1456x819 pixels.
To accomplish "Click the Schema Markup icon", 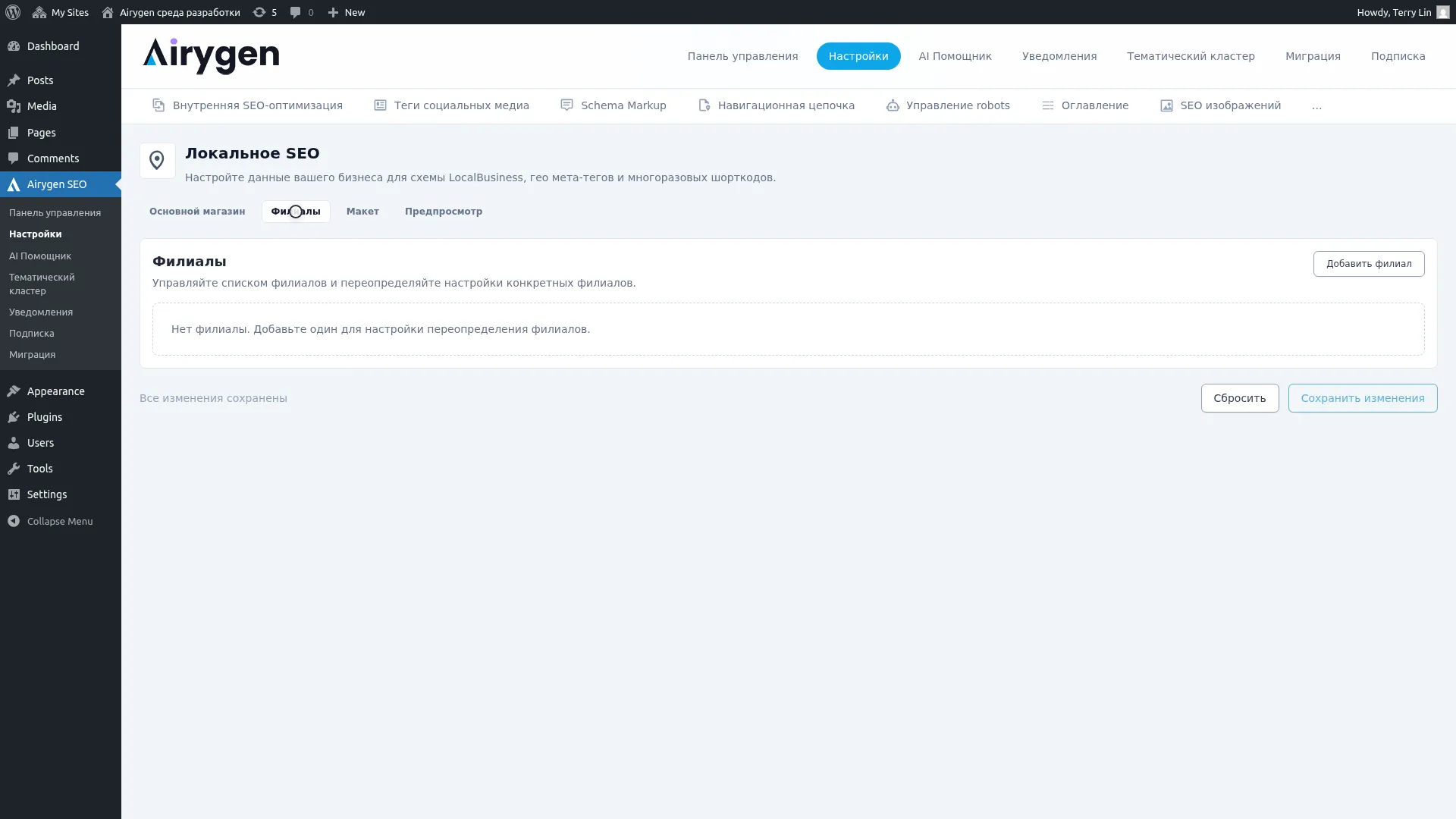I will pos(566,105).
